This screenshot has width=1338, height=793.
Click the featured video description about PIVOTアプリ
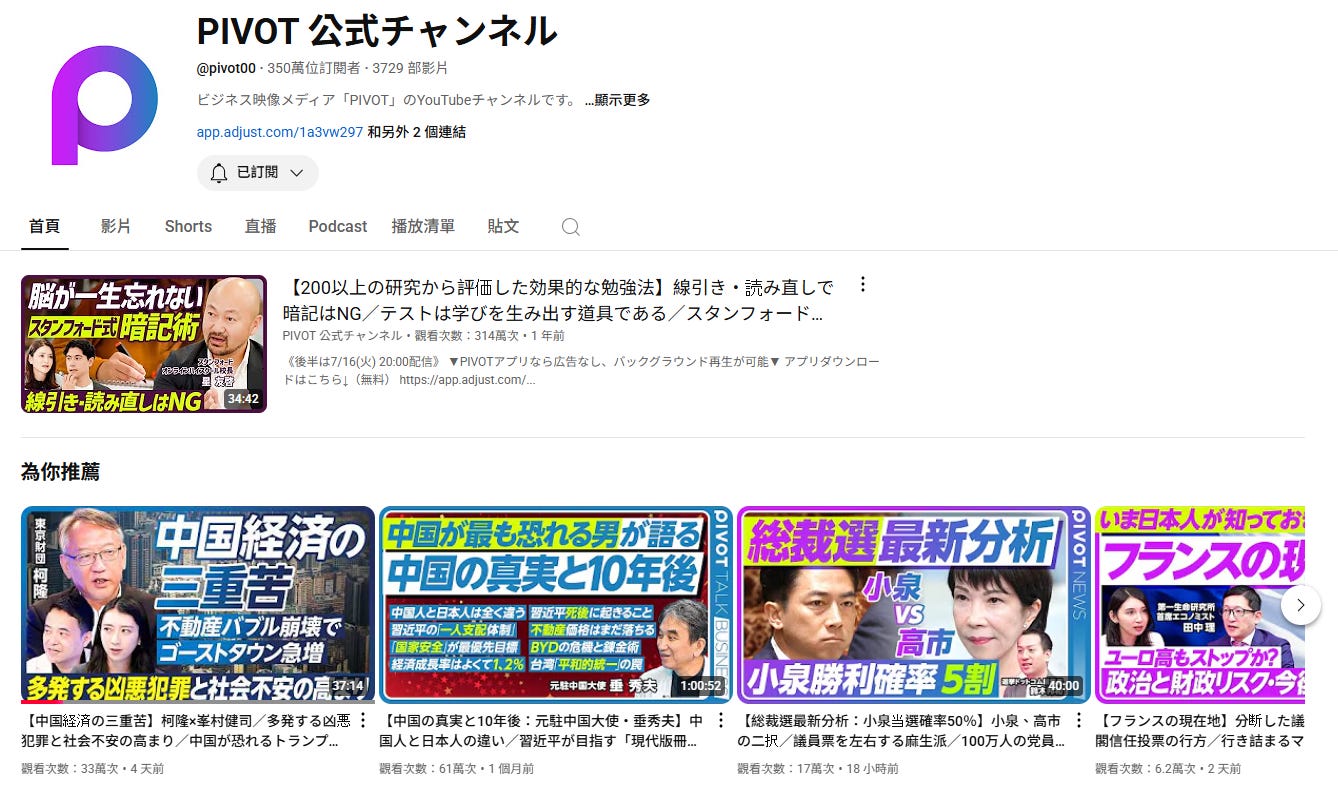point(582,371)
